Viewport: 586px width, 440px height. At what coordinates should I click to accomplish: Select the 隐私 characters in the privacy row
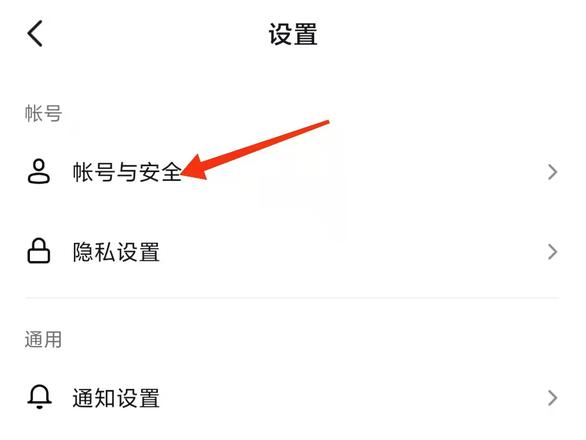tap(94, 252)
